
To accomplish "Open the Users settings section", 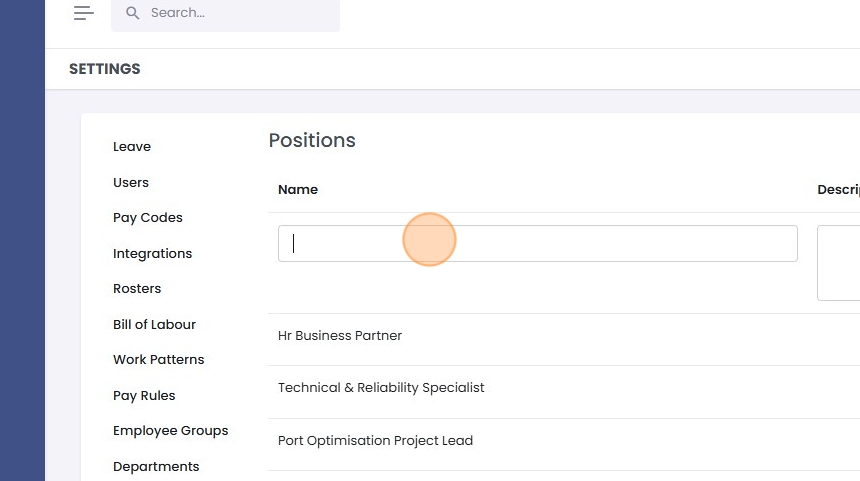I will coord(131,183).
